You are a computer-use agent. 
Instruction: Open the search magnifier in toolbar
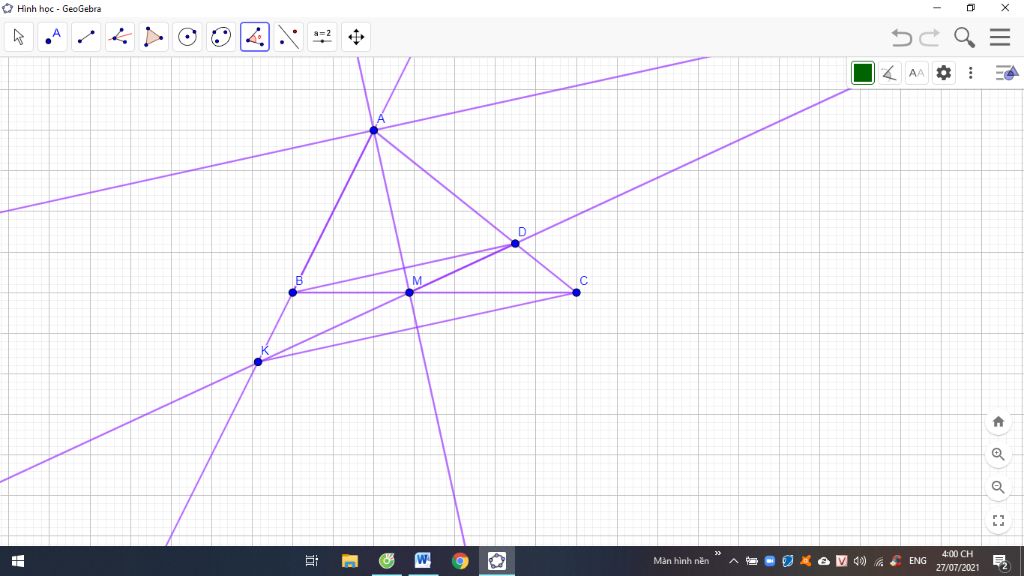click(964, 37)
